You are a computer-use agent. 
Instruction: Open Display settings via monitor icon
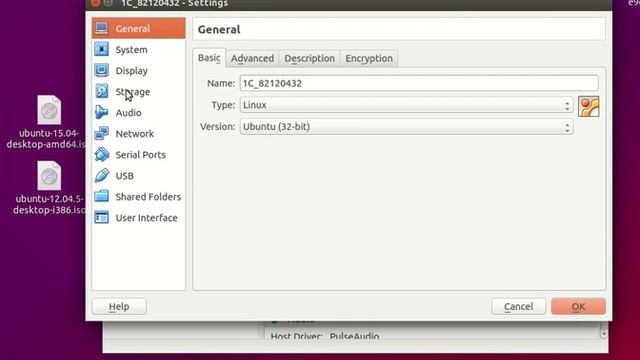[x=102, y=70]
